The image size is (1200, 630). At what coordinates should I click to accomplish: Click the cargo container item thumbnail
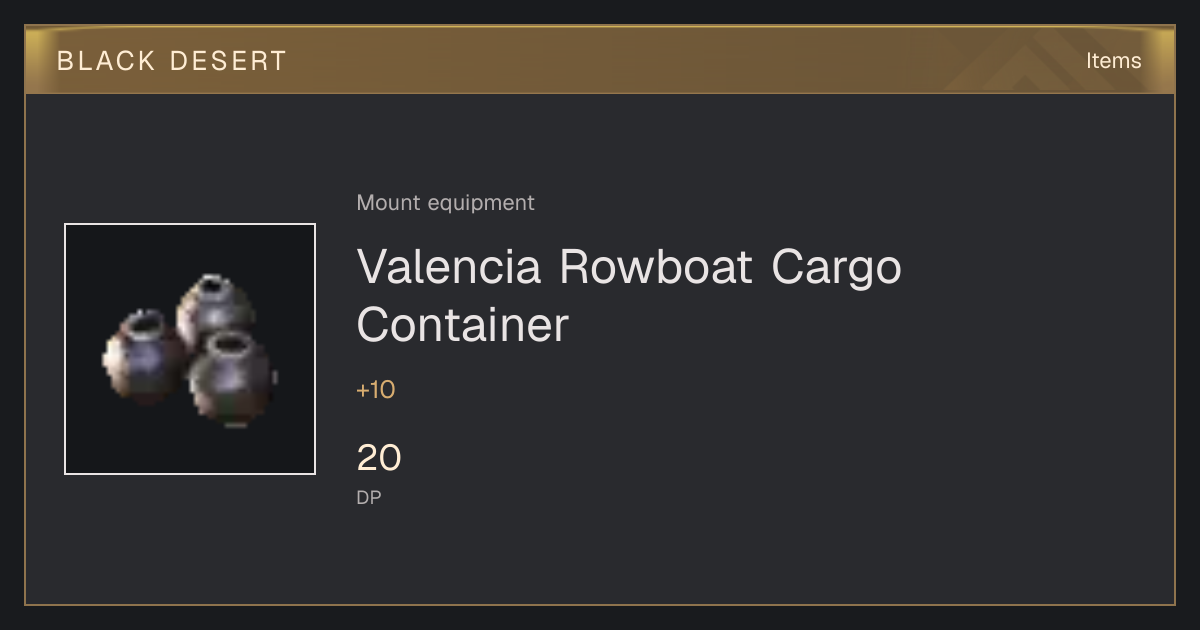[x=190, y=349]
